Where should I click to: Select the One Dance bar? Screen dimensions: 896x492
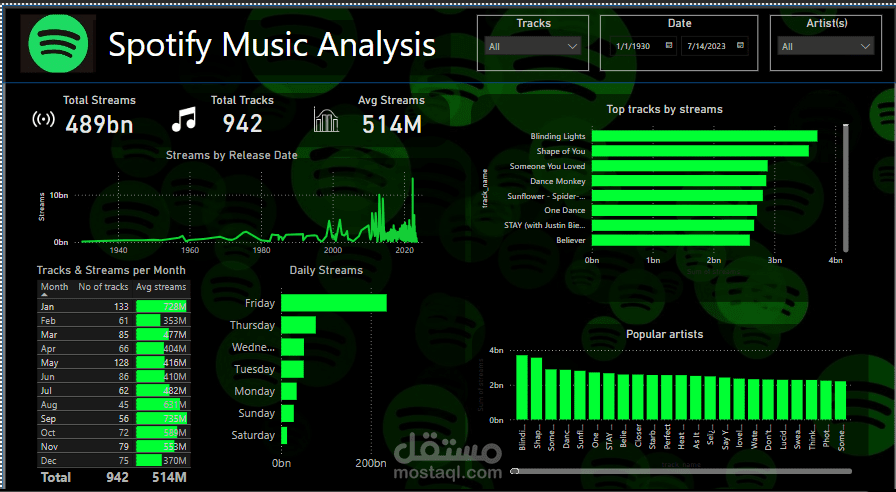674,210
